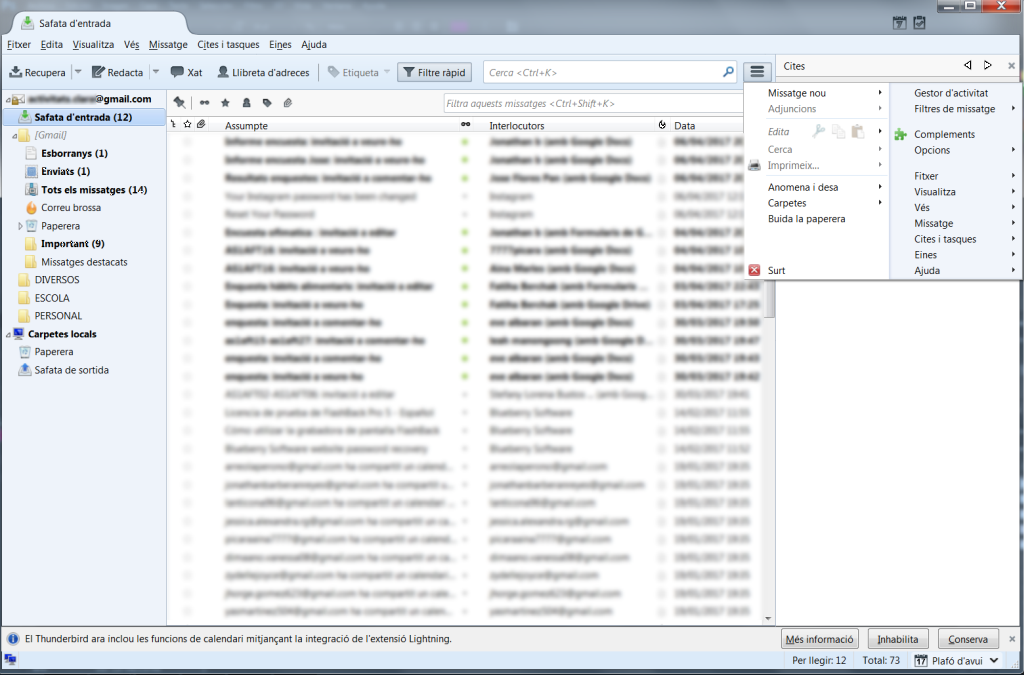Select Buida la paperera menu entry
The width and height of the screenshot is (1024, 675).
coord(806,218)
